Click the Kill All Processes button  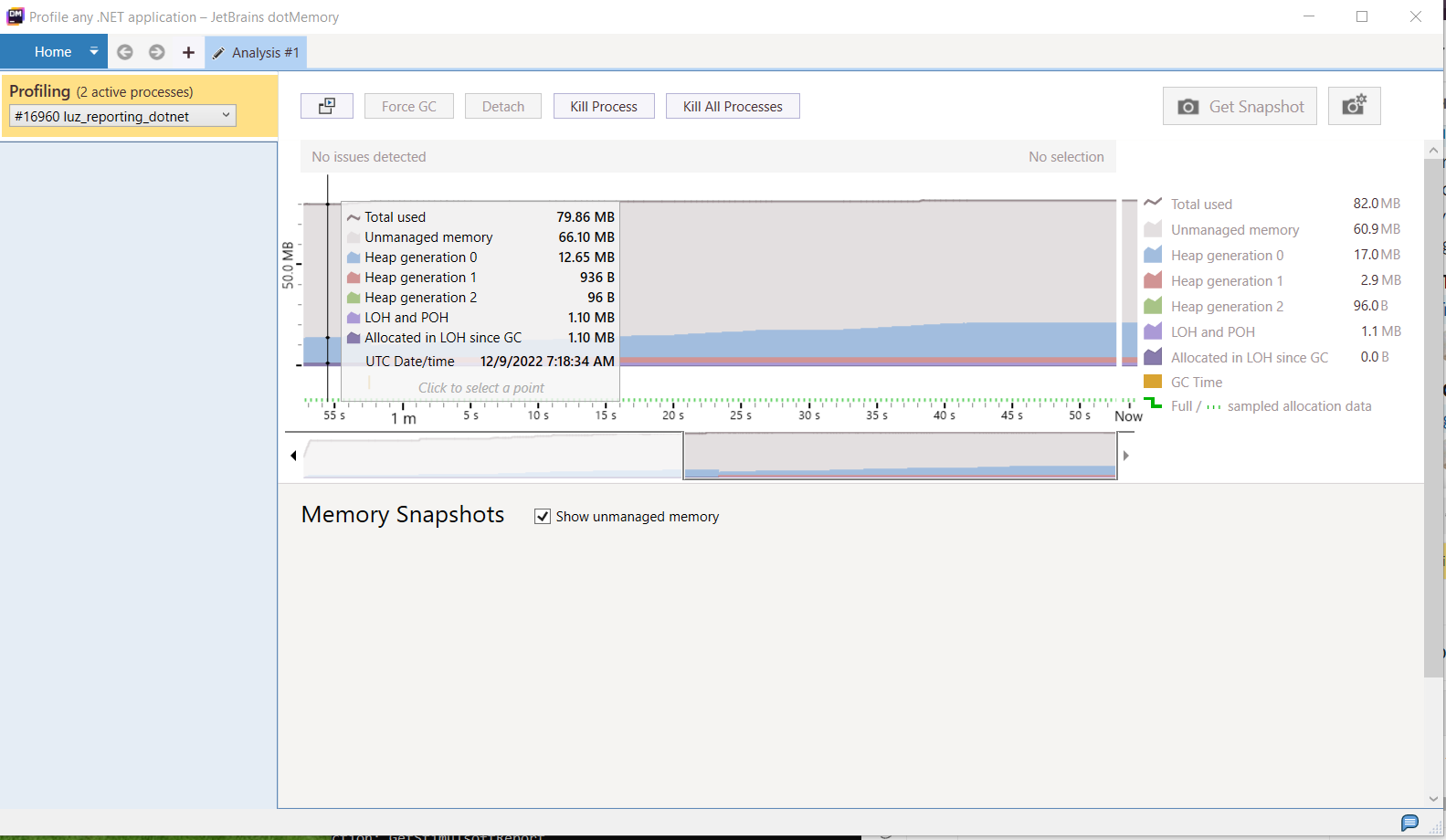coord(733,106)
